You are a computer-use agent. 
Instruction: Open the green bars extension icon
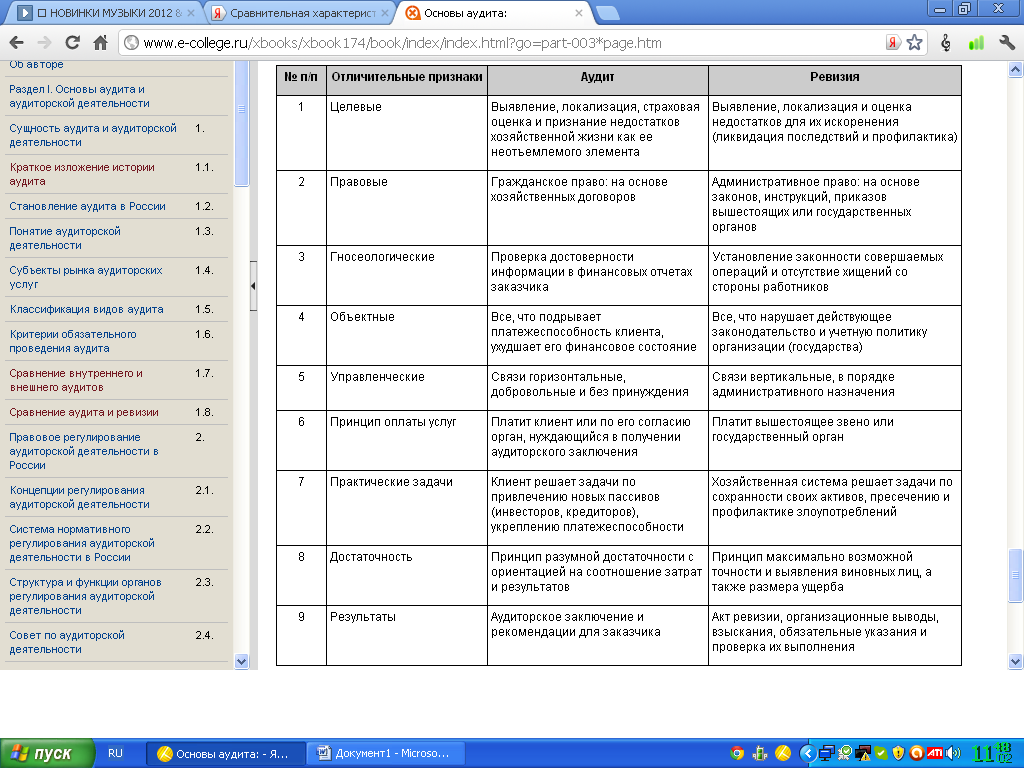click(976, 43)
